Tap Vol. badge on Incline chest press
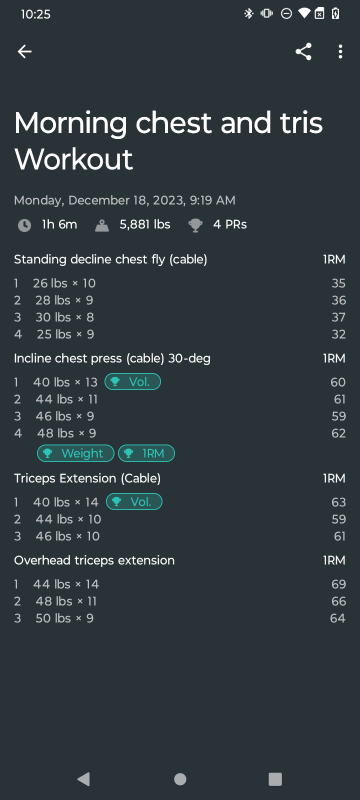 pyautogui.click(x=133, y=382)
